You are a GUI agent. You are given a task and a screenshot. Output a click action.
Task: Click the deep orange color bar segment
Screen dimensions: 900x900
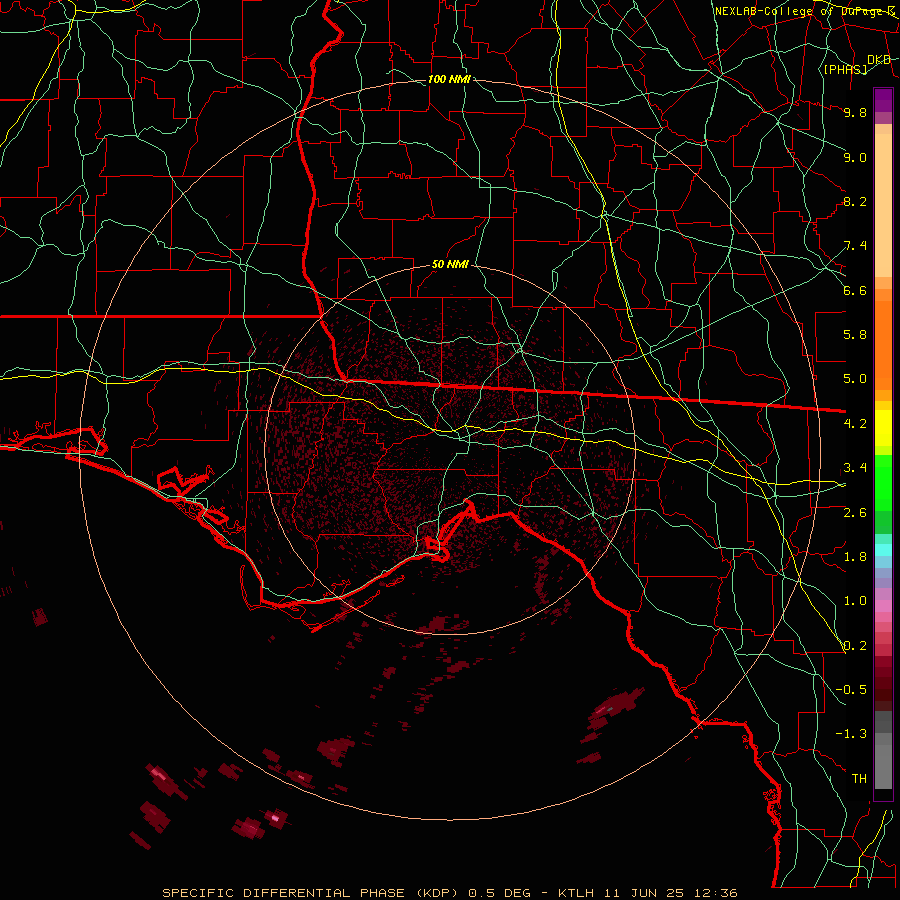(883, 344)
